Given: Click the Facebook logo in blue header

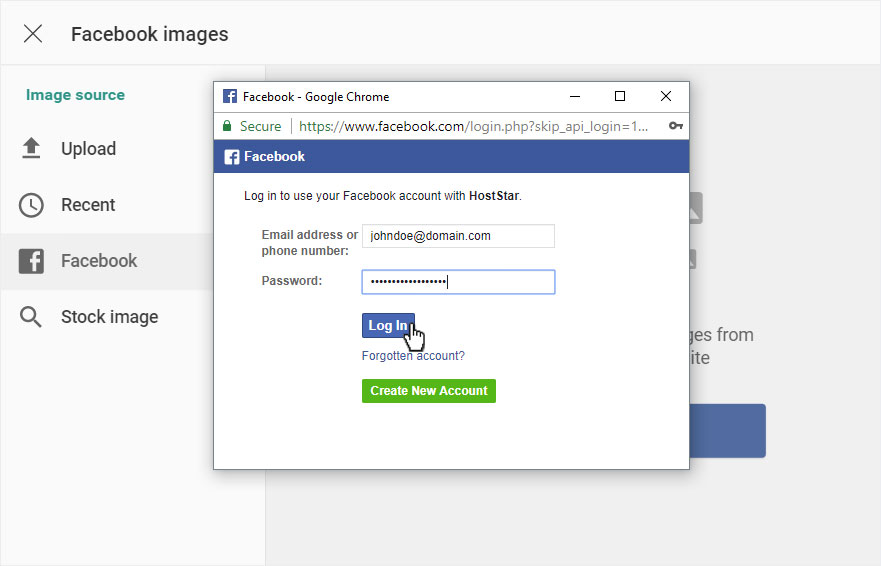Looking at the screenshot, I should 231,157.
